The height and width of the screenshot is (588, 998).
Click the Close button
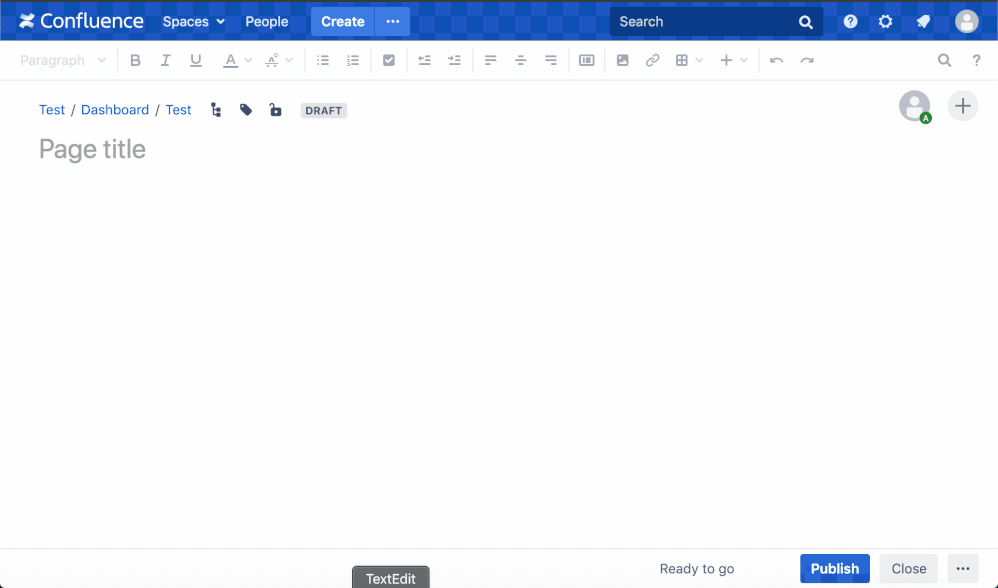tap(908, 568)
